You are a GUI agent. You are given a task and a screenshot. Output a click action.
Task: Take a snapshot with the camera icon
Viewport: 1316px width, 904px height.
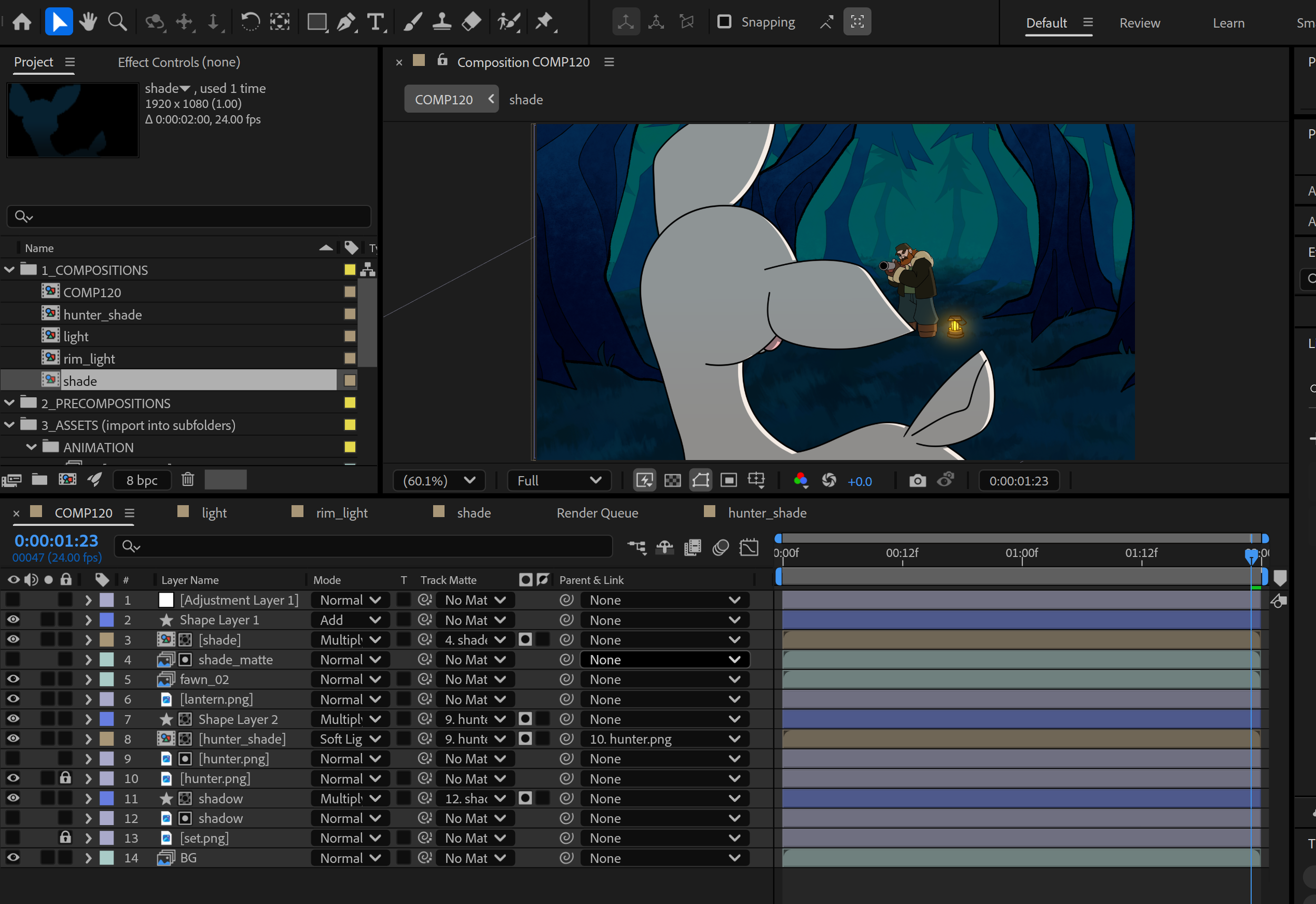(x=917, y=480)
